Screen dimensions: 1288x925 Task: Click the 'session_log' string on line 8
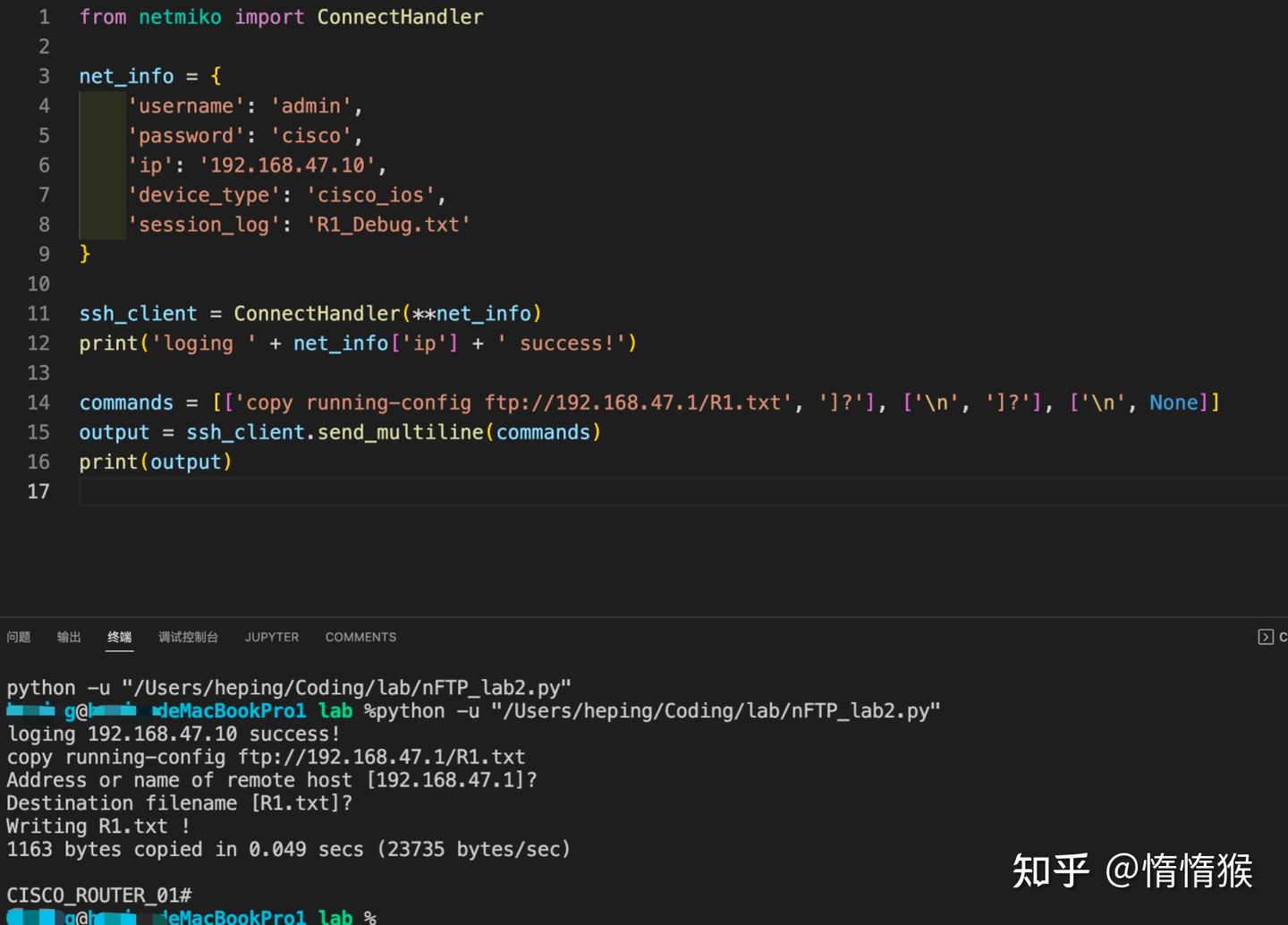click(205, 225)
